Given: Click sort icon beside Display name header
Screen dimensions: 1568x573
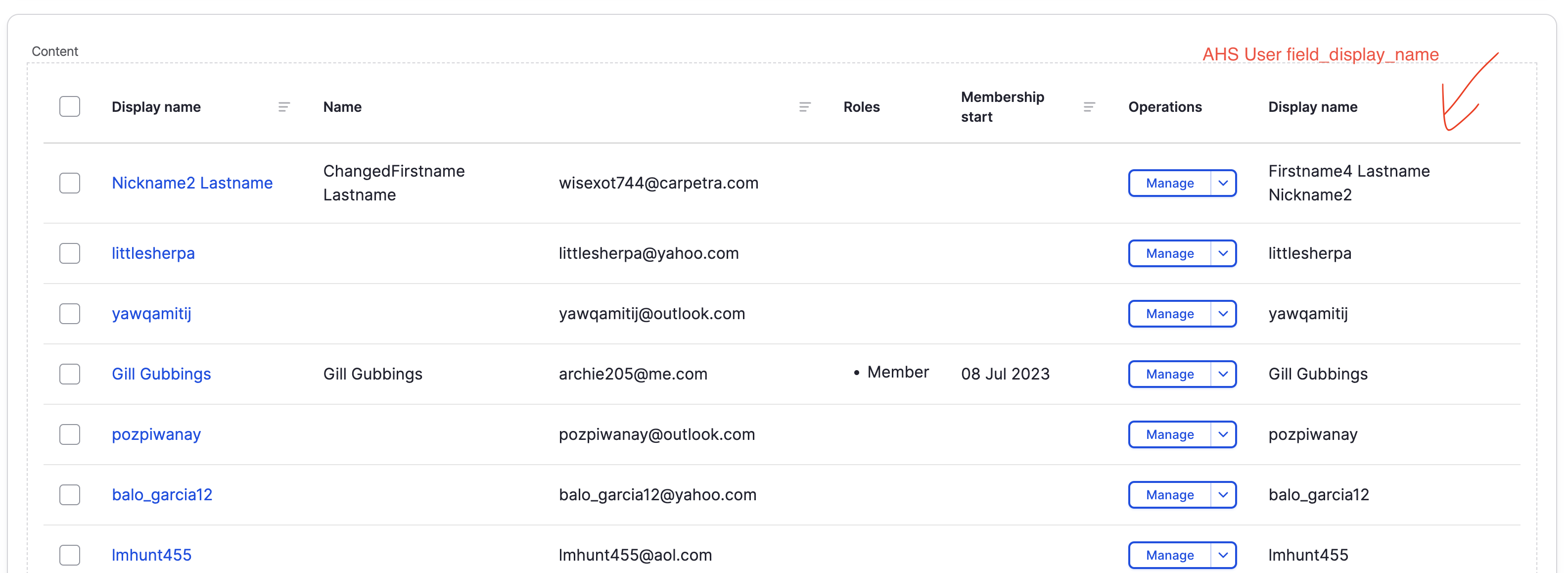Looking at the screenshot, I should click(x=283, y=107).
